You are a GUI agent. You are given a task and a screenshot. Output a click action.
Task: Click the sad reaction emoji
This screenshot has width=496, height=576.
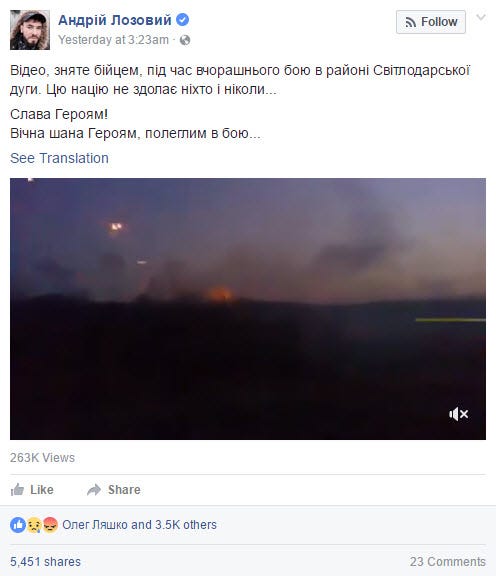34,525
